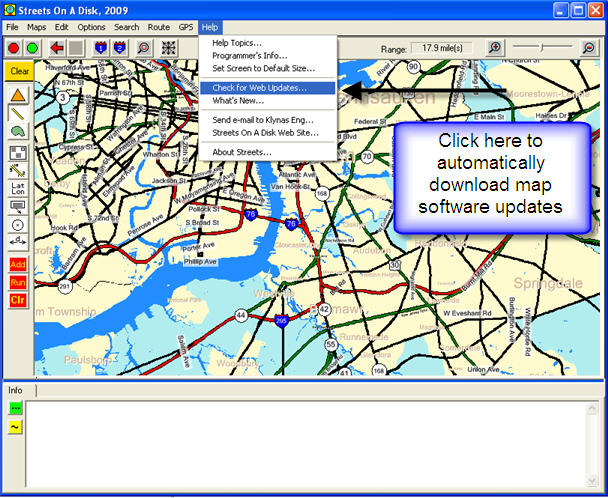Image resolution: width=608 pixels, height=498 pixels.
Task: Open the What's New menu entry
Action: (268, 100)
